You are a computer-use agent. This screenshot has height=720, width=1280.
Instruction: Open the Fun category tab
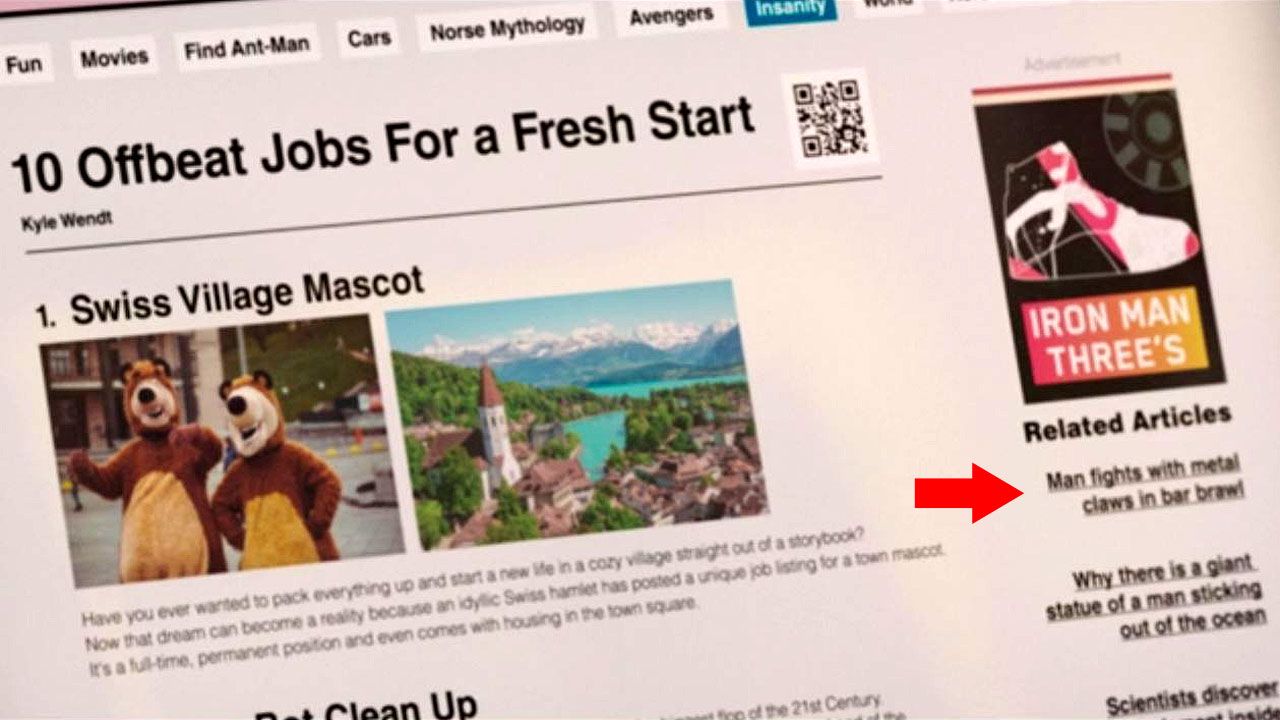point(22,65)
